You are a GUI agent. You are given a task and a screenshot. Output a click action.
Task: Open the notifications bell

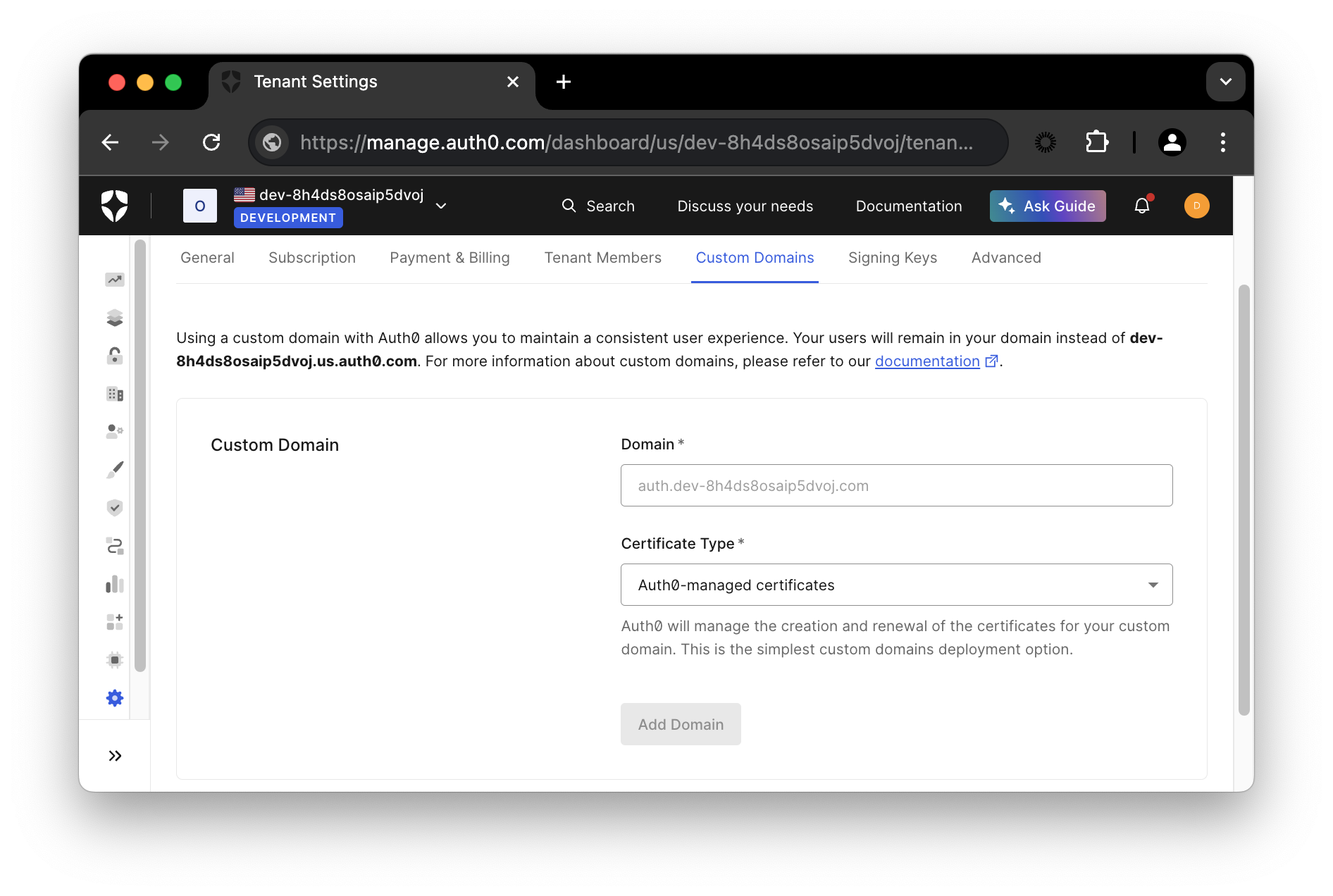[x=1142, y=206]
